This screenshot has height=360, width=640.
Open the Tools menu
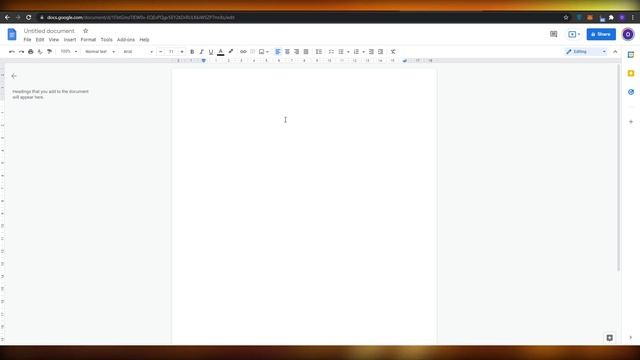(x=107, y=40)
